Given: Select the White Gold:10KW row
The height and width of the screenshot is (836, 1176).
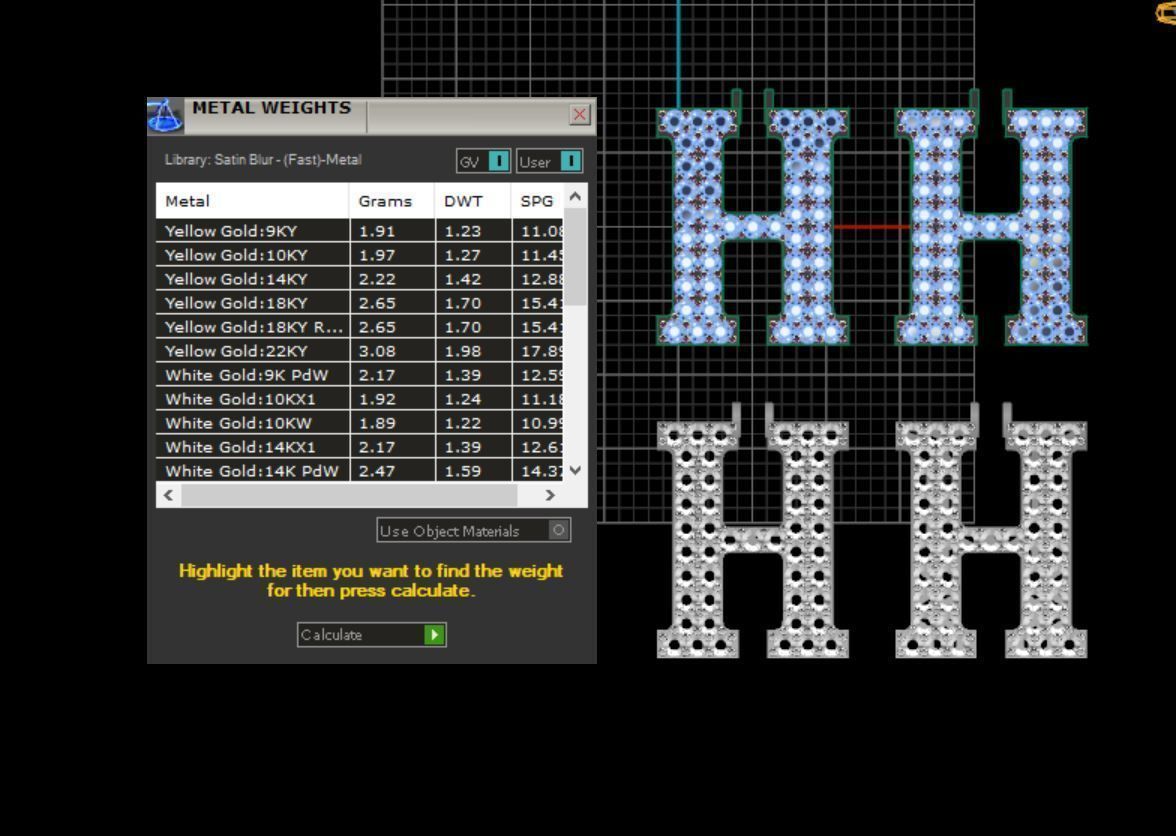Looking at the screenshot, I should click(360, 423).
